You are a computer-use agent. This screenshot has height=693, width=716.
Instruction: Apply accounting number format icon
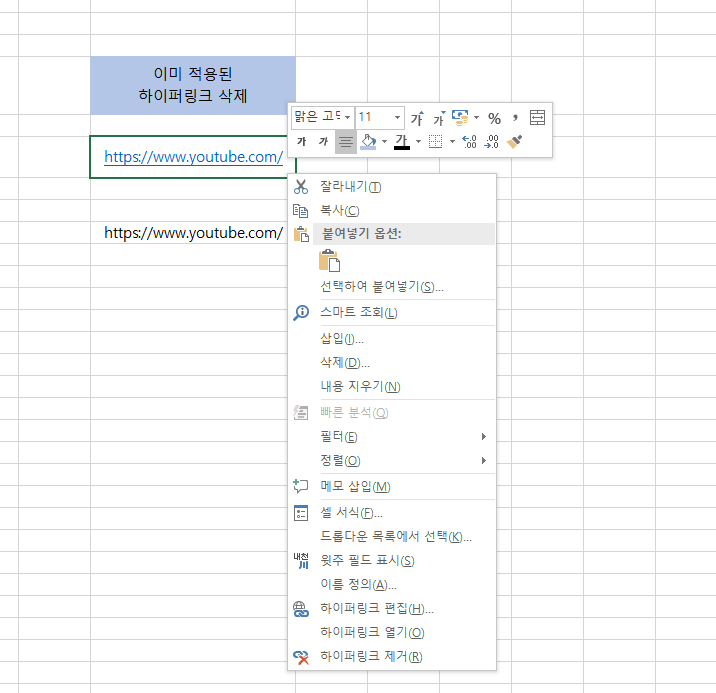coord(460,118)
